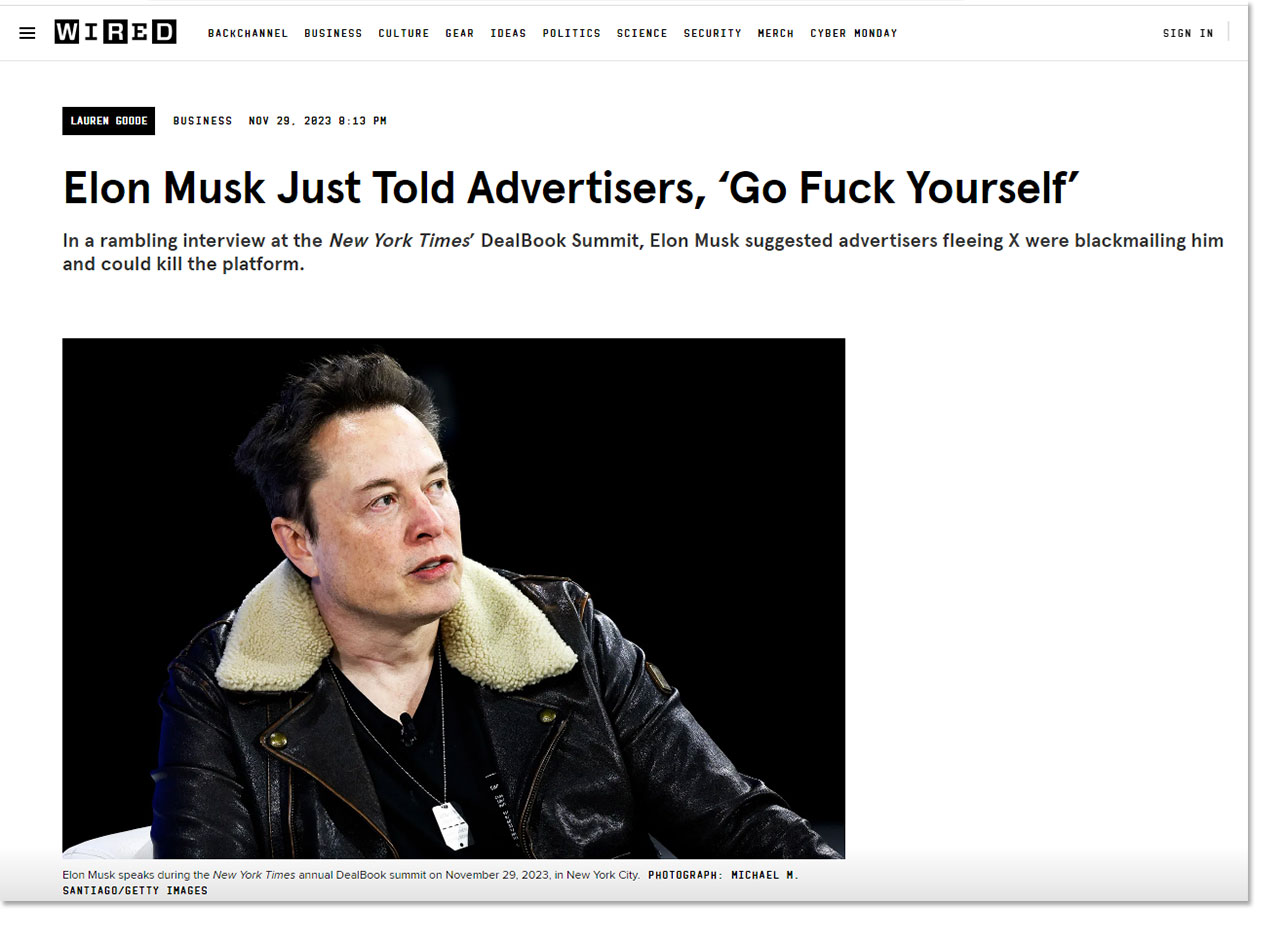Open the Elon Musk article photo
The width and height of the screenshot is (1280, 927).
453,598
